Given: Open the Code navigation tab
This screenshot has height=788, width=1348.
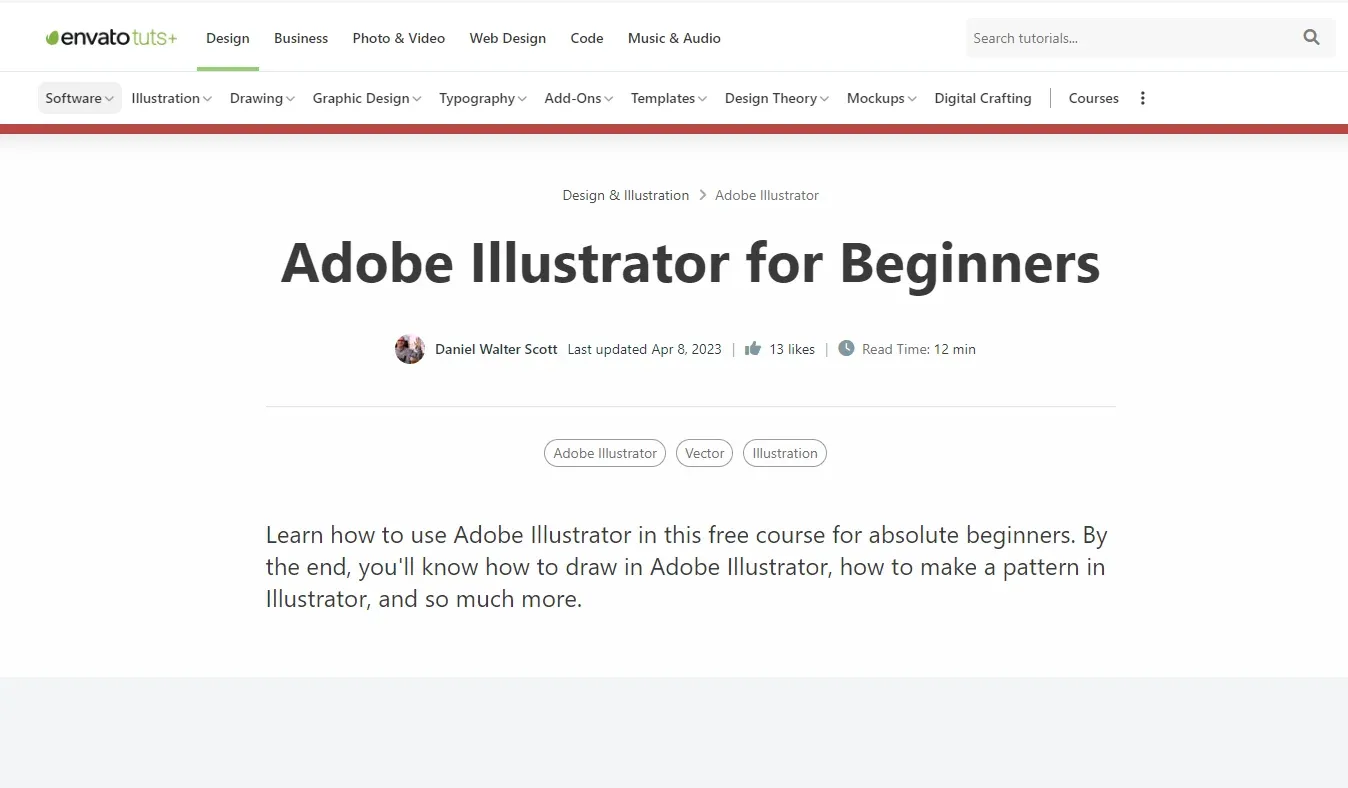Looking at the screenshot, I should click(x=587, y=38).
